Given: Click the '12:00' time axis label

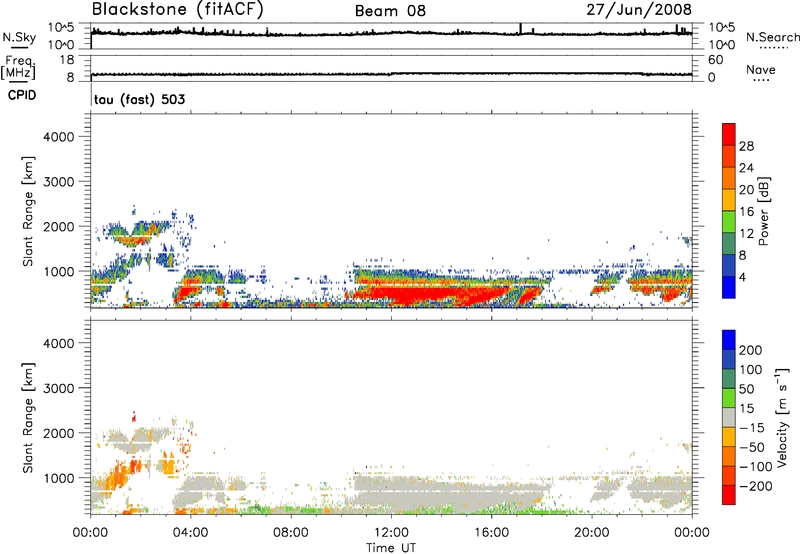Looking at the screenshot, I should (x=391, y=533).
